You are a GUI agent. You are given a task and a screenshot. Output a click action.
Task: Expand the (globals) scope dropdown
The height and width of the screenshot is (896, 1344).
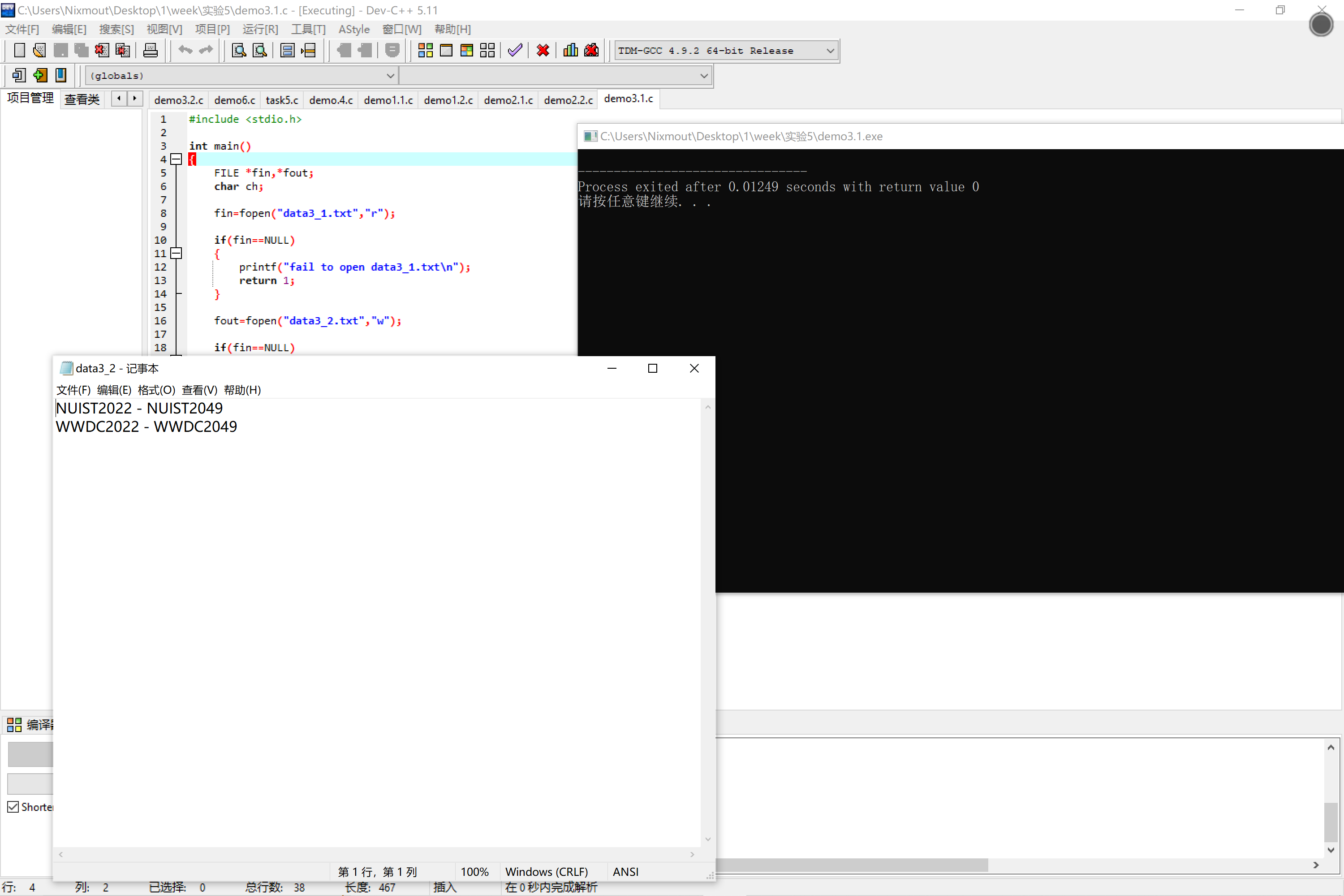coord(390,75)
